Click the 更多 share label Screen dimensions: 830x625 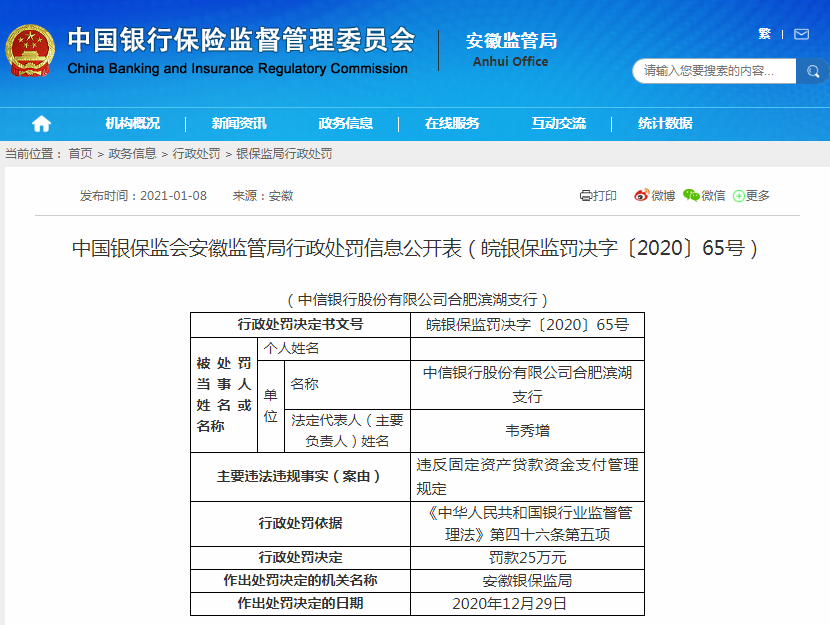[757, 196]
